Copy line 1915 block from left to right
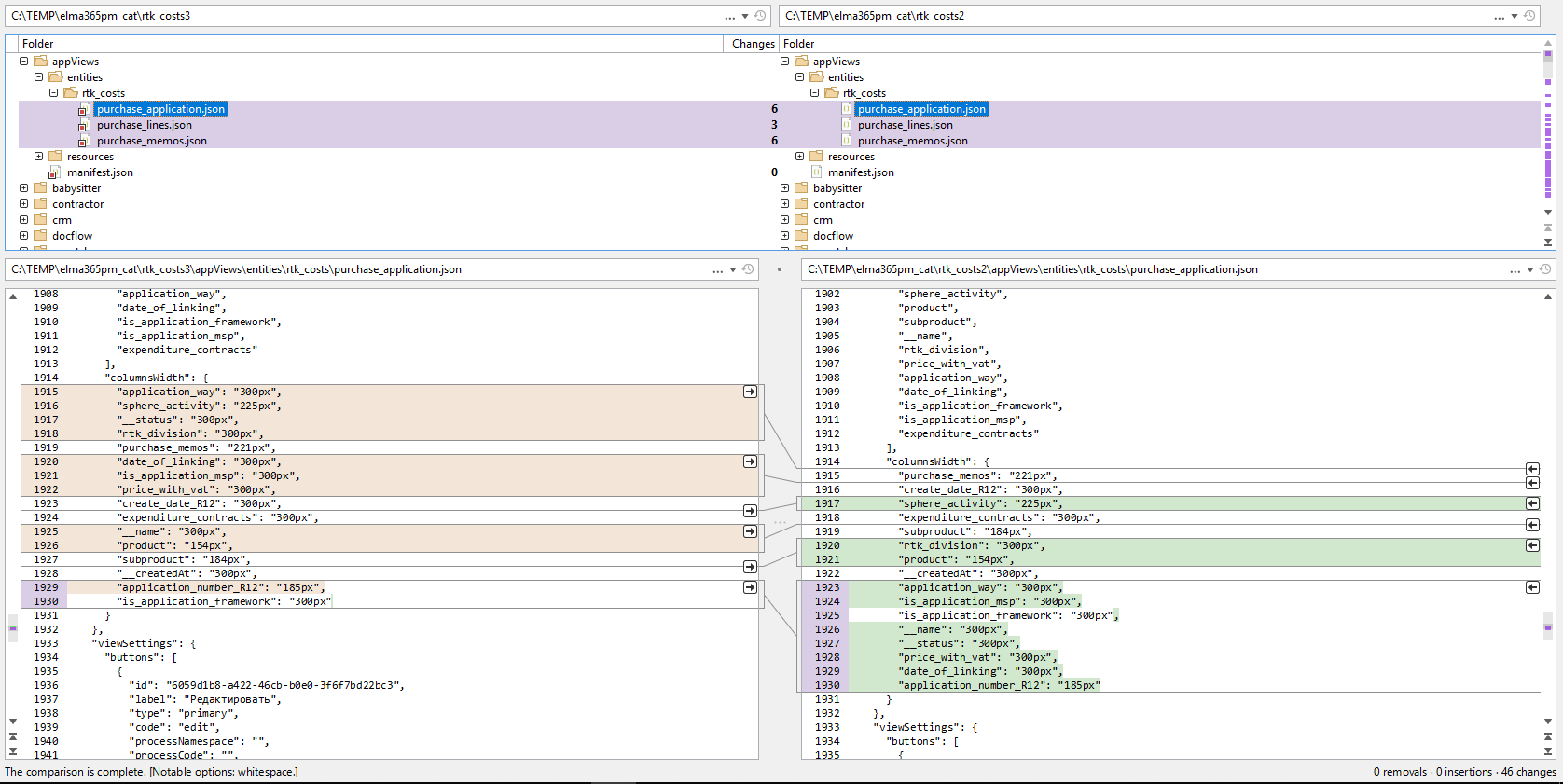 (750, 392)
